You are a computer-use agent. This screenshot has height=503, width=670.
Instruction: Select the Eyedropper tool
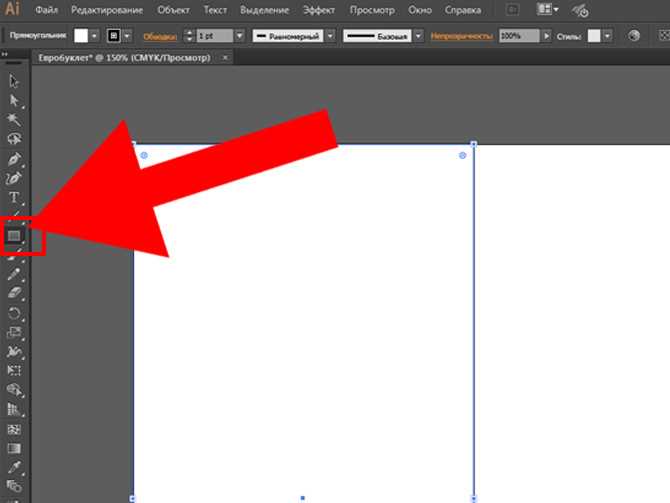tap(14, 467)
